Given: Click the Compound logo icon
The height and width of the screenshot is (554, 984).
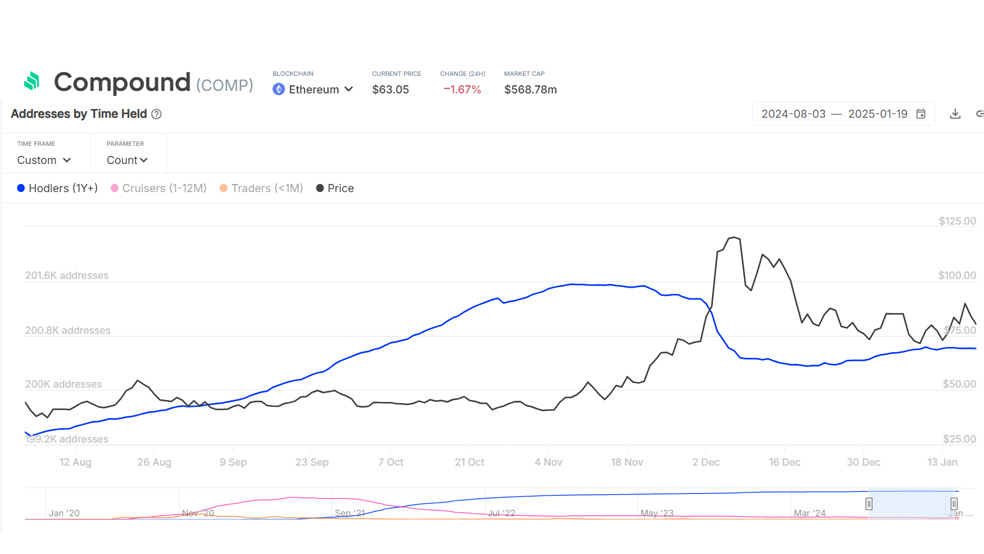Looking at the screenshot, I should coord(31,81).
